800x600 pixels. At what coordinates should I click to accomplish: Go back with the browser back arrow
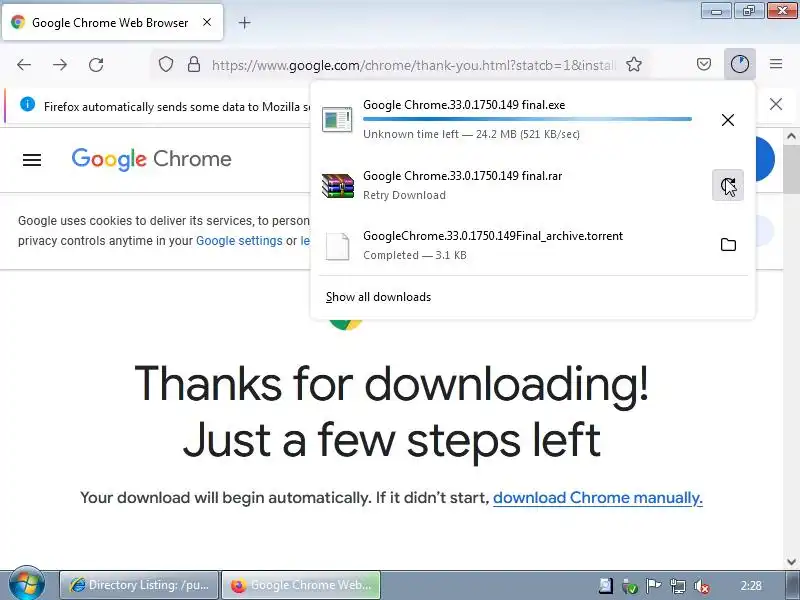point(24,65)
